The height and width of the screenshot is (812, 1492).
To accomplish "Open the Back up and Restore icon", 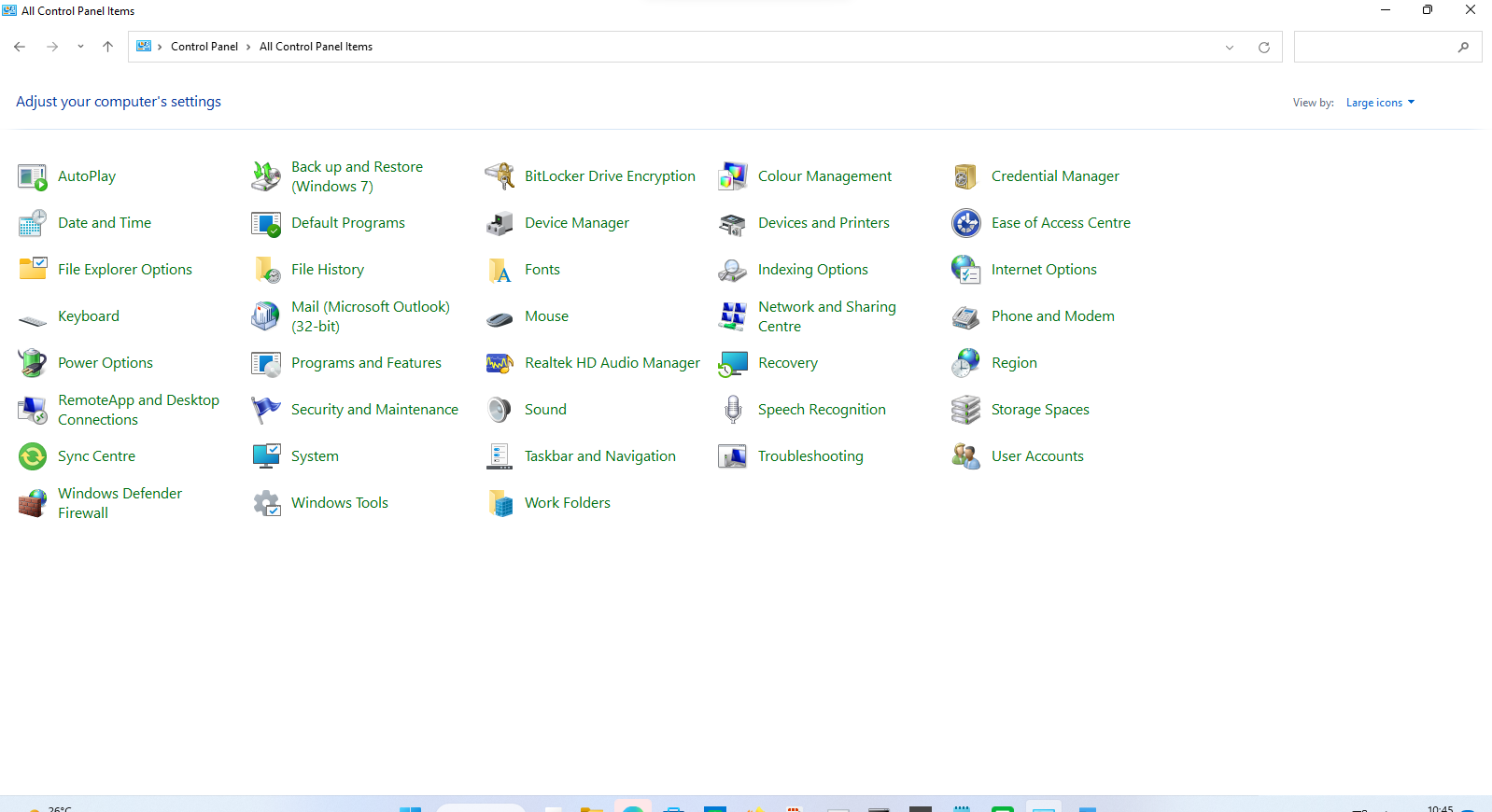I will pos(266,176).
